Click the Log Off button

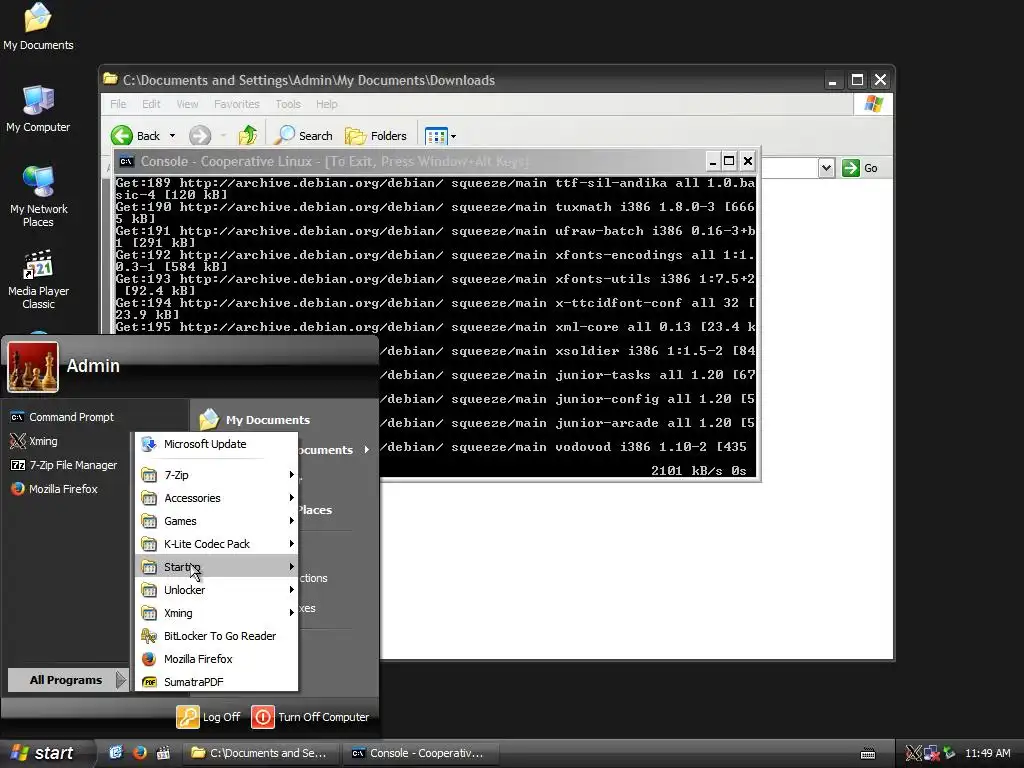tap(208, 716)
